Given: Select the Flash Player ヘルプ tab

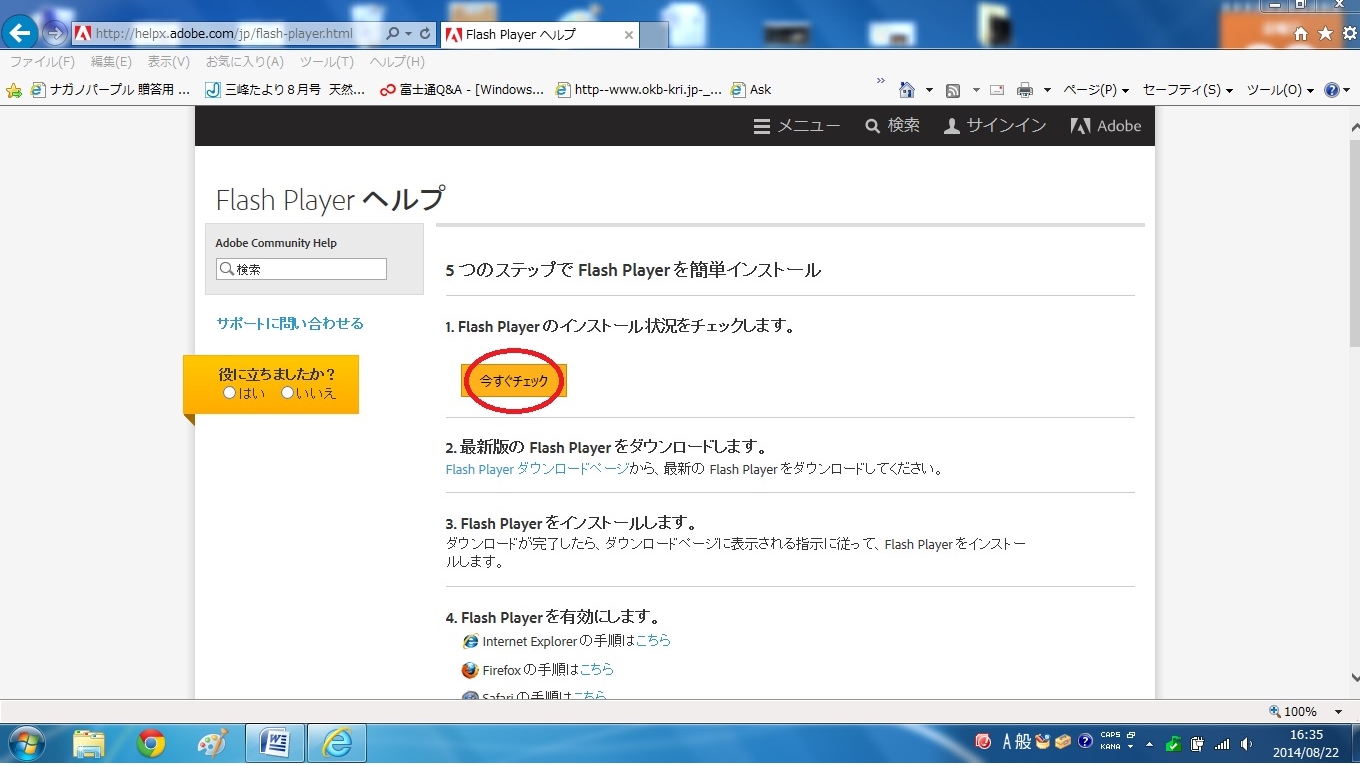Looking at the screenshot, I should 539,34.
